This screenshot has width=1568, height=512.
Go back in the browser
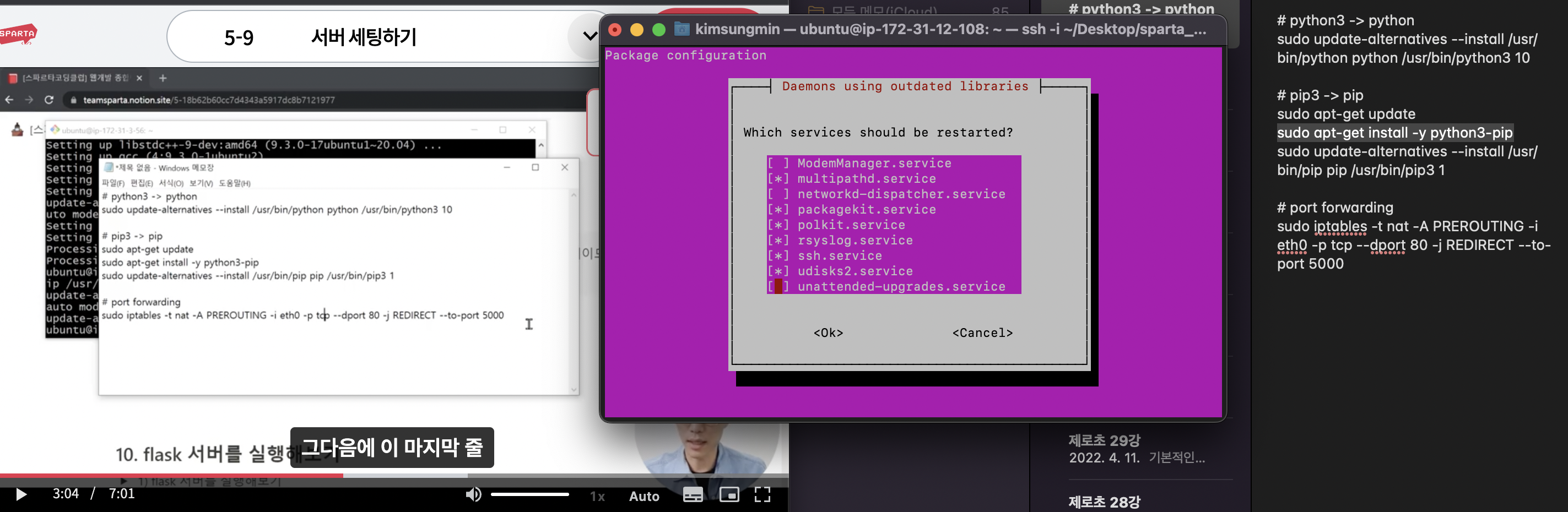coord(9,100)
